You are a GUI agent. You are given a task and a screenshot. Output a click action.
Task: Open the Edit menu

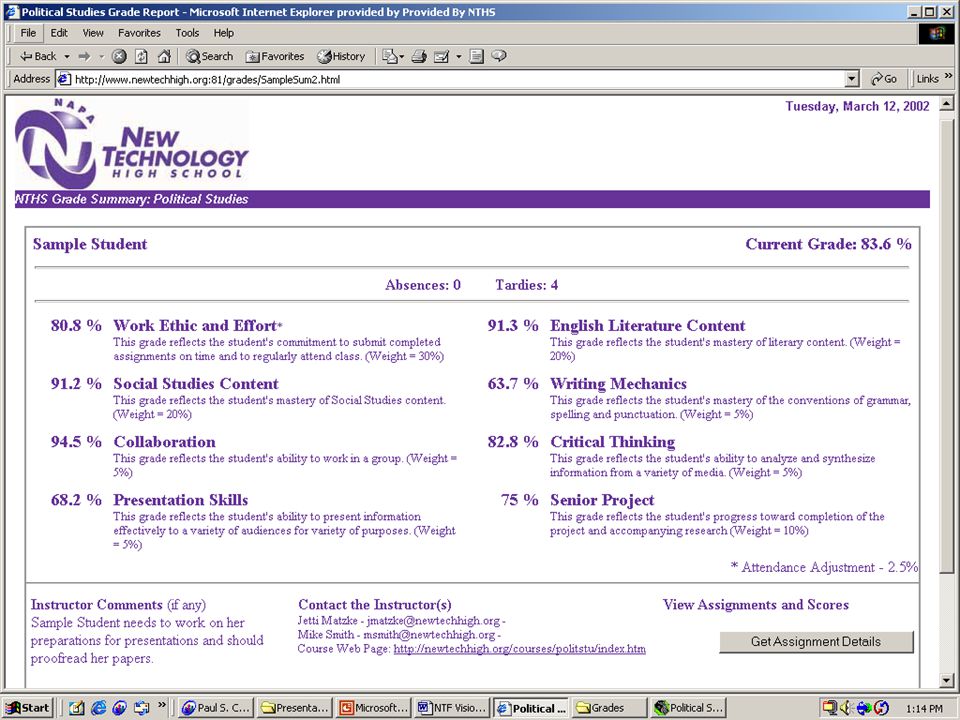[59, 33]
